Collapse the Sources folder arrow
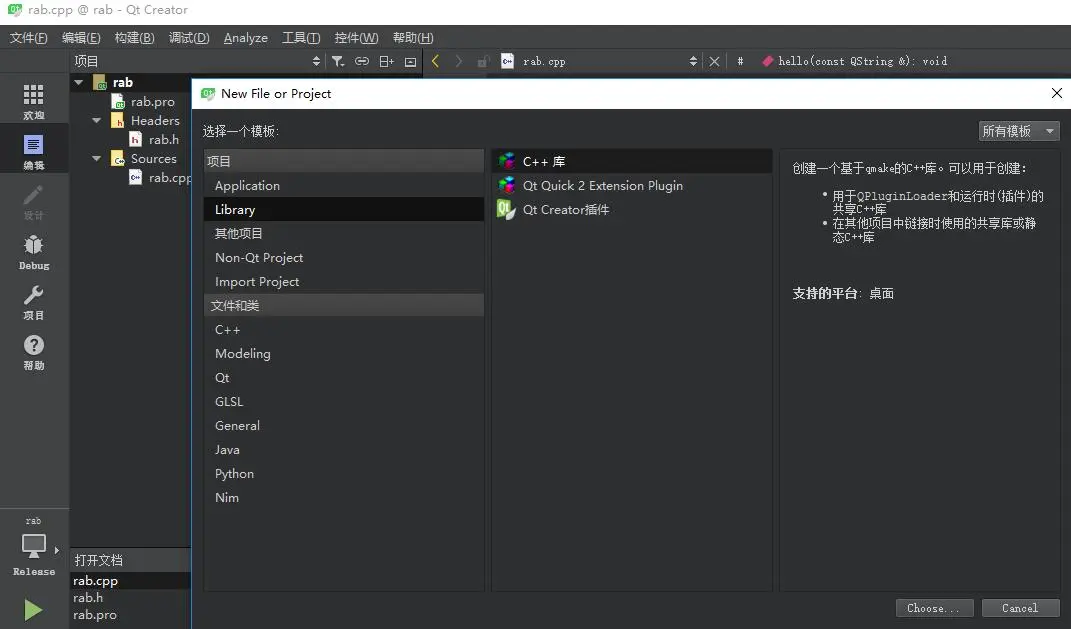1071x629 pixels. pyautogui.click(x=96, y=158)
